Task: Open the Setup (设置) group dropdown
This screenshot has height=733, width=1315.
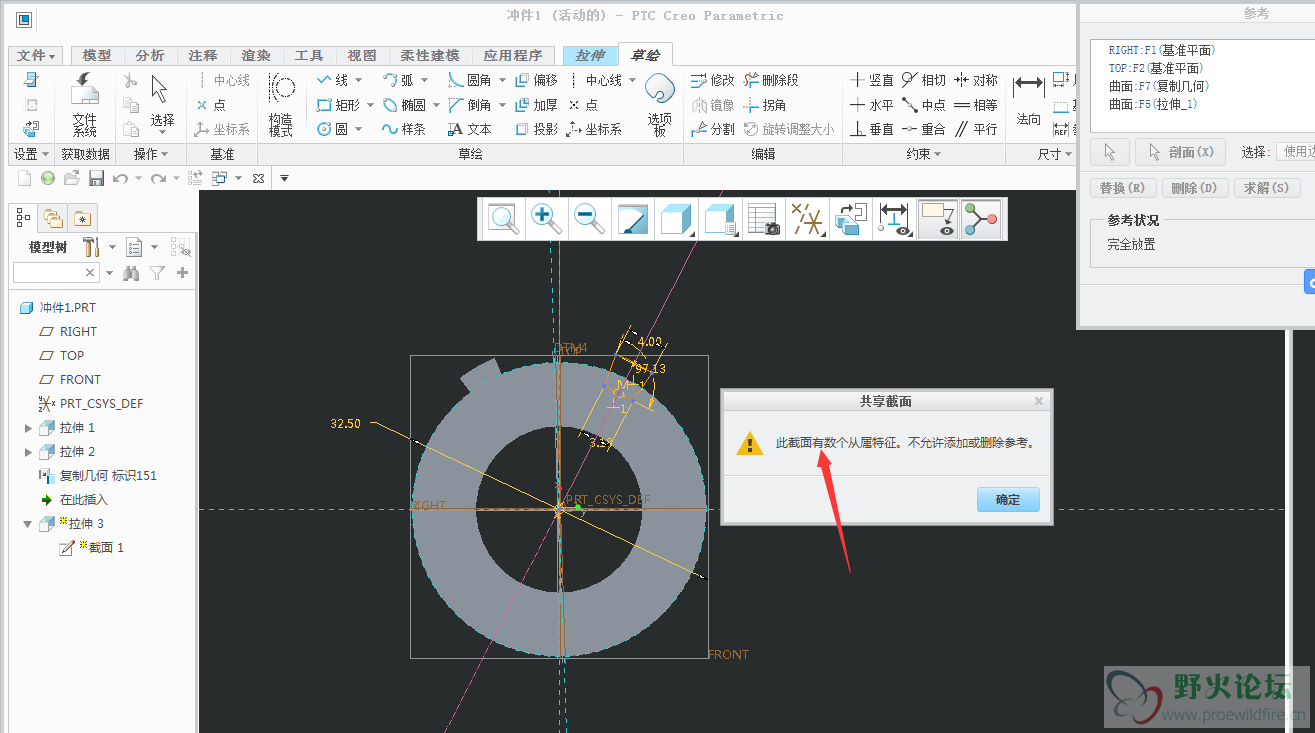Action: 31,154
